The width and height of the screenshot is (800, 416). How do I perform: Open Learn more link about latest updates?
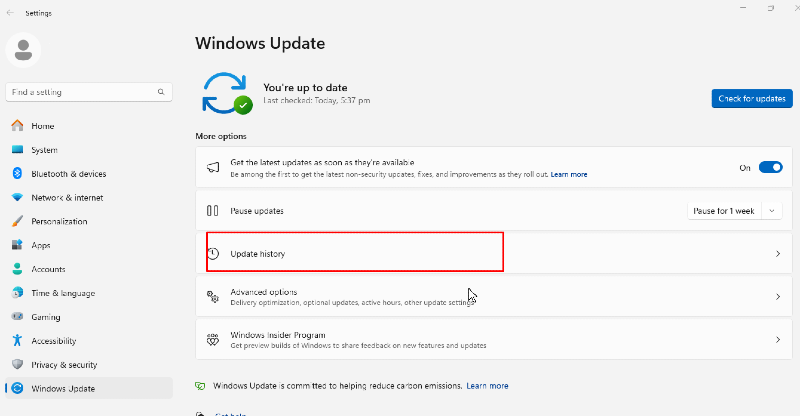click(x=569, y=175)
